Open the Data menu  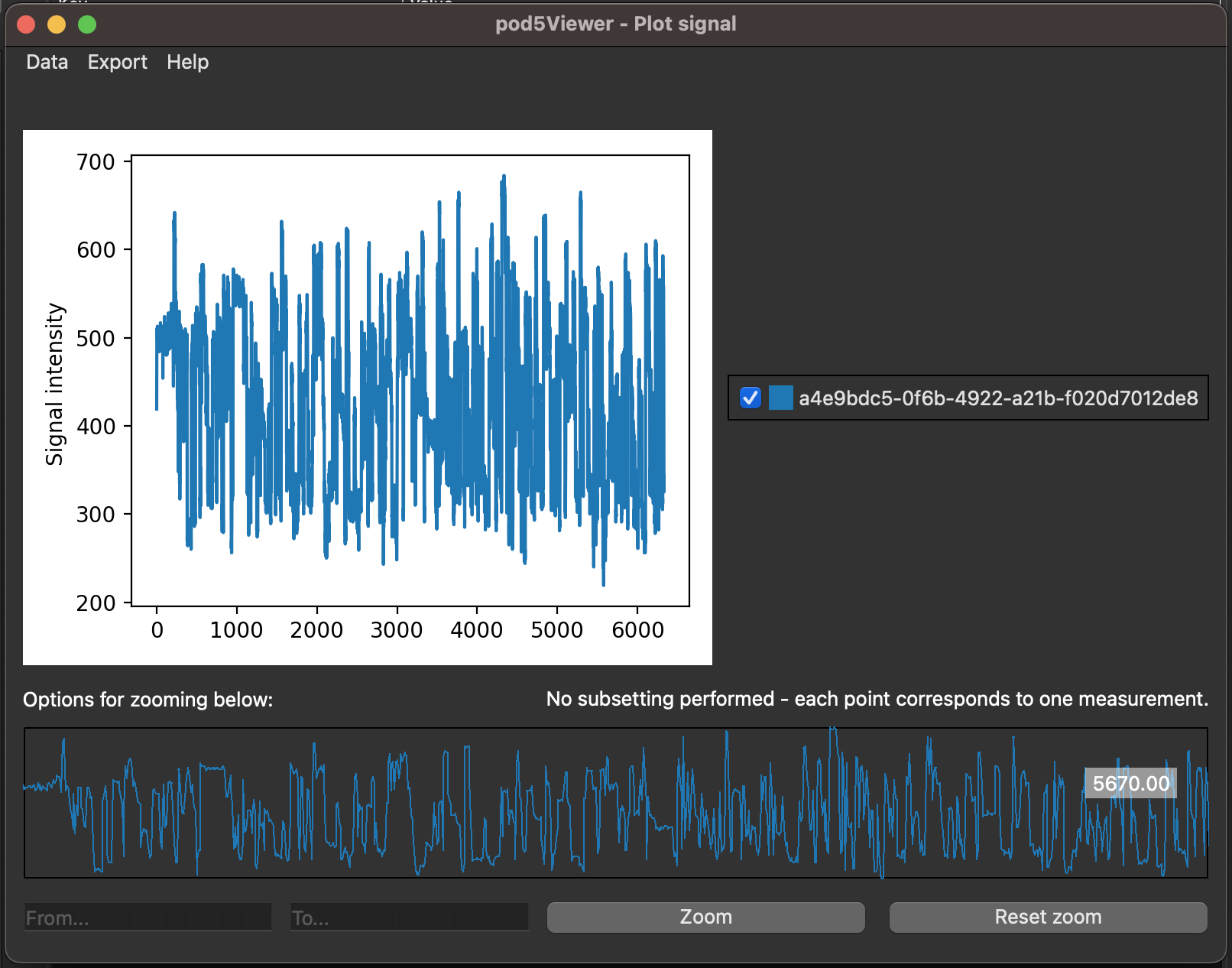47,62
